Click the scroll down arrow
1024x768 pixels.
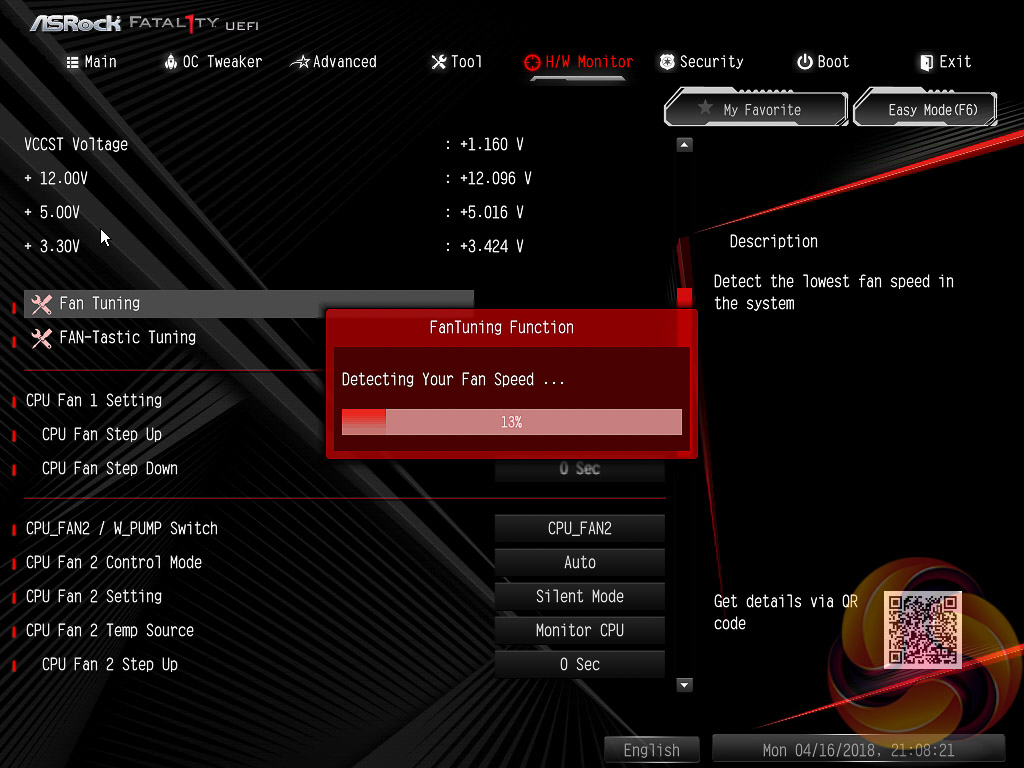pos(684,685)
